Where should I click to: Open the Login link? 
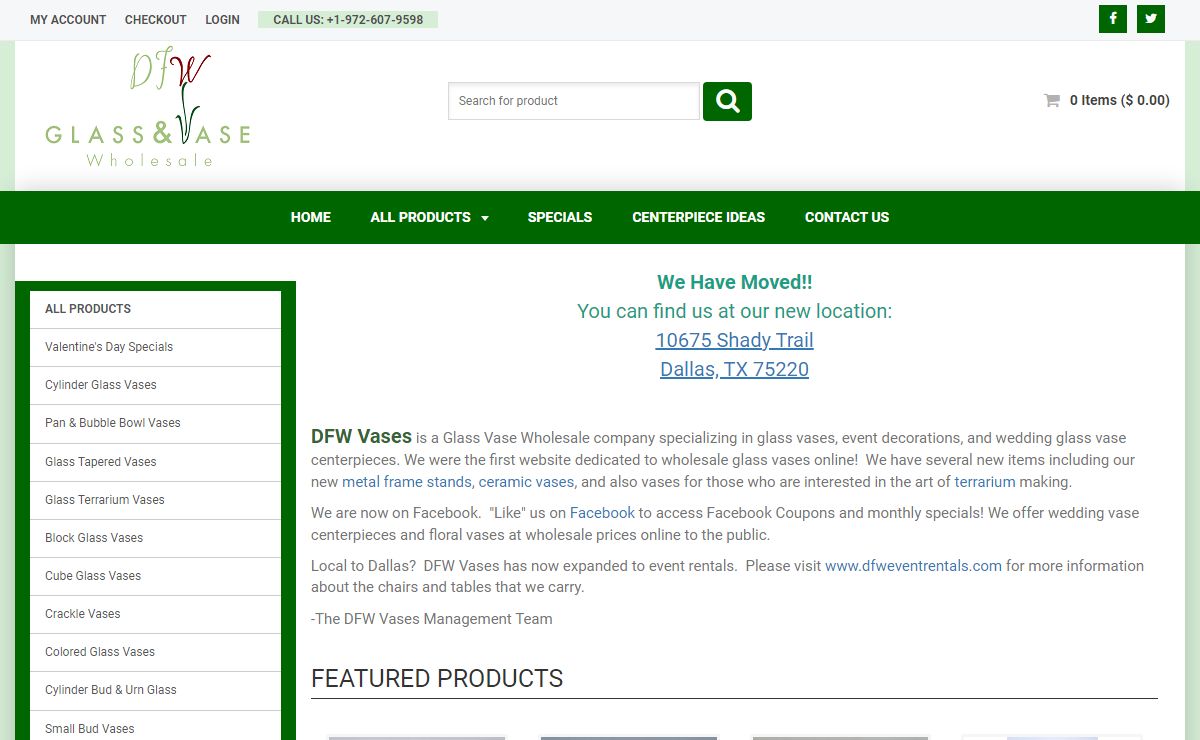(223, 20)
